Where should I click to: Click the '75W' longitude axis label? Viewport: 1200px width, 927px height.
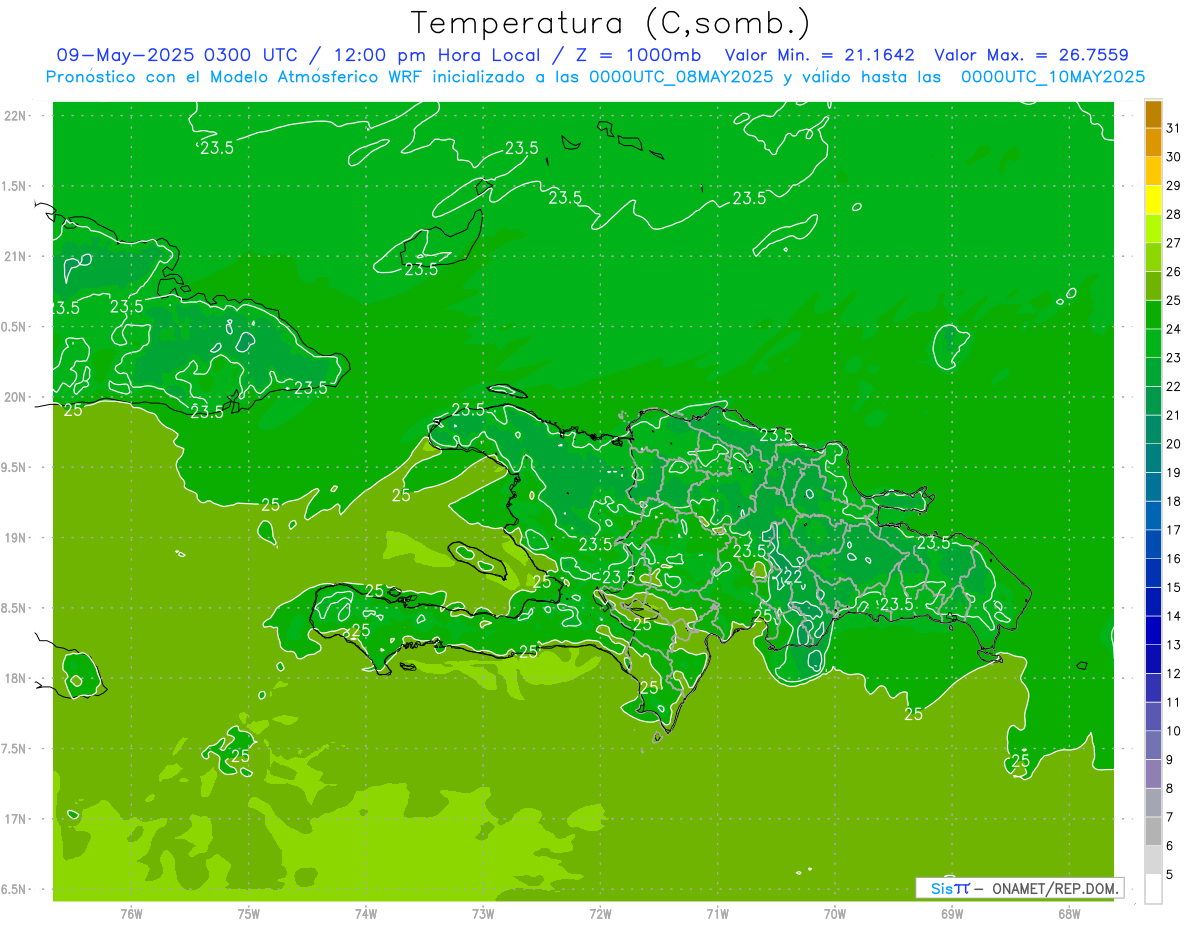point(248,914)
